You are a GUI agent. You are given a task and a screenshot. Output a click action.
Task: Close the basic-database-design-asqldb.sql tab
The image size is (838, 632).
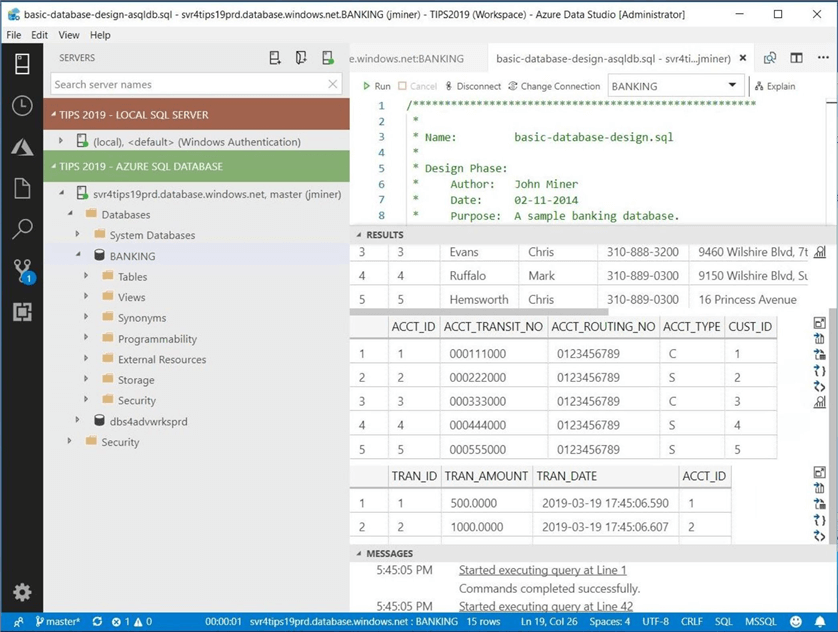pyautogui.click(x=743, y=58)
